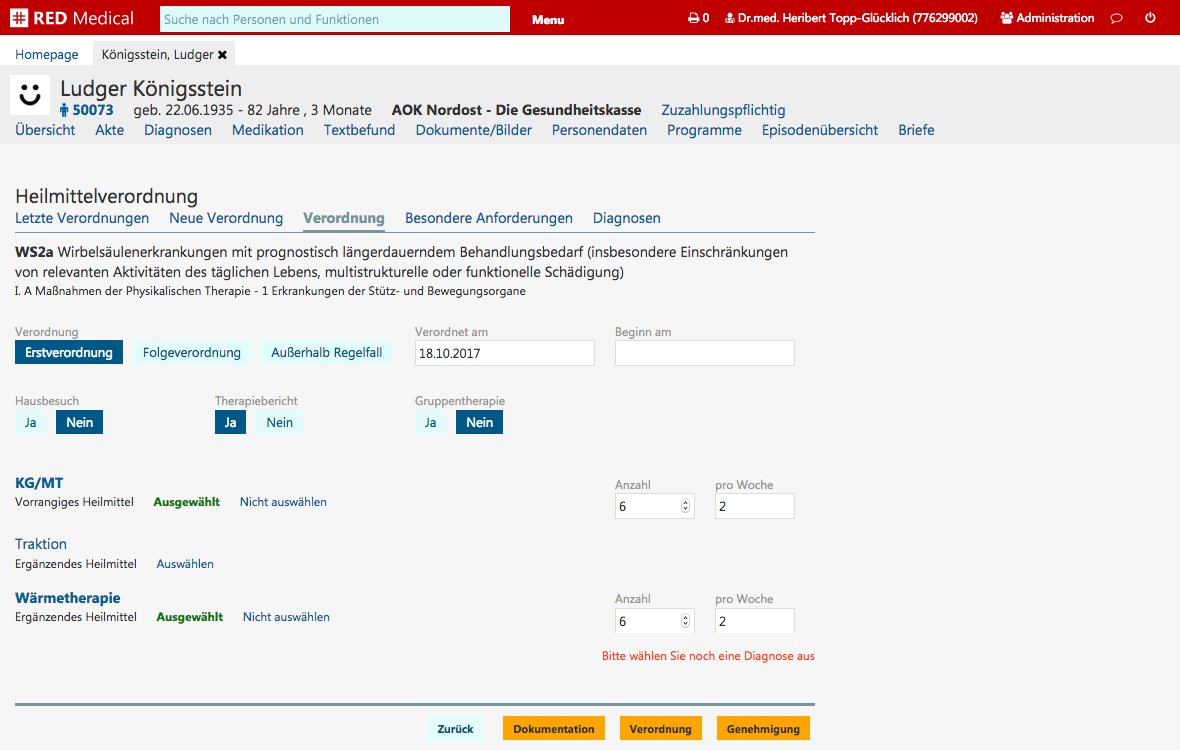Click the KG/MT heading link
This screenshot has height=750, width=1180.
coord(39,483)
